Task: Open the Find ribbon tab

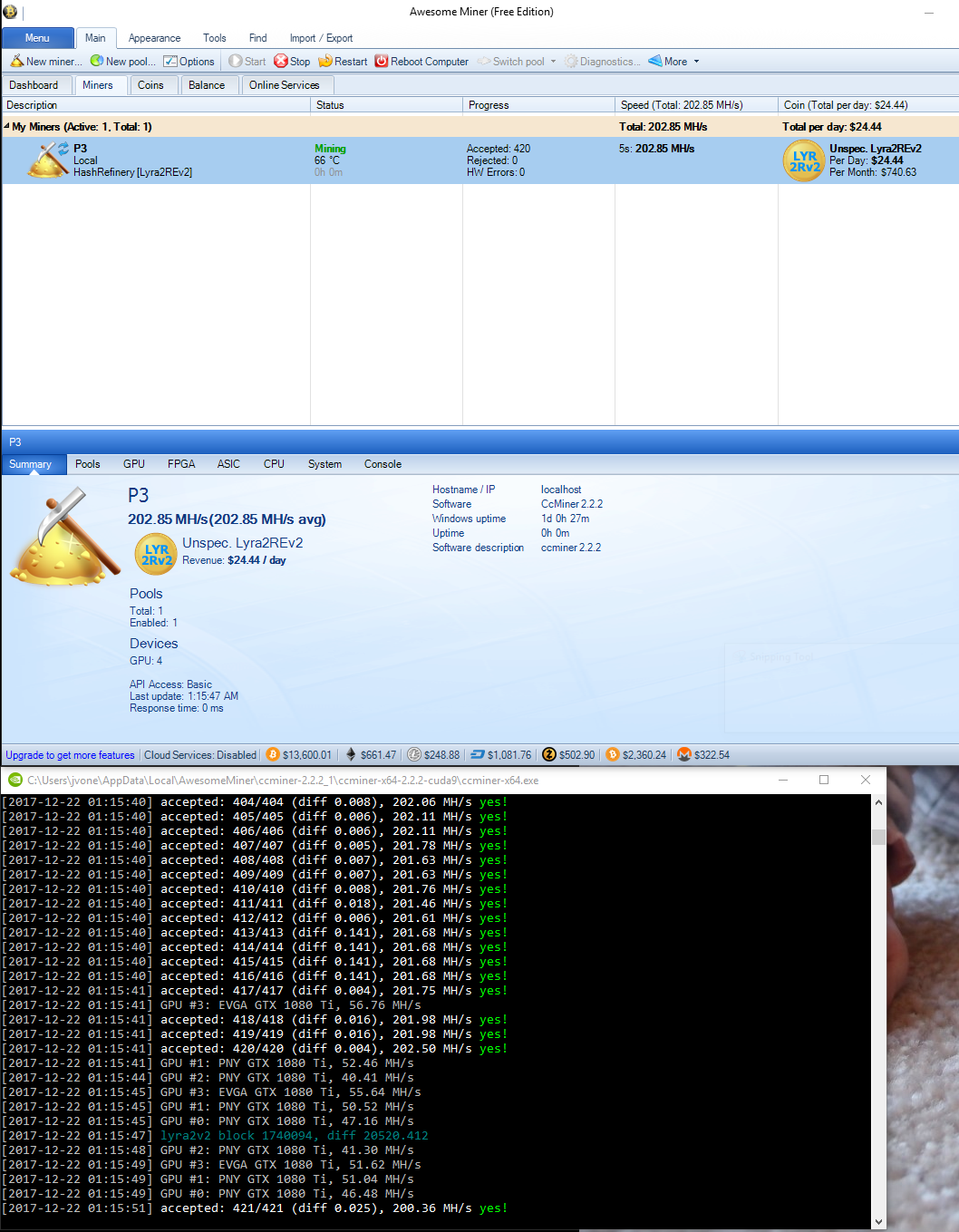Action: (257, 38)
